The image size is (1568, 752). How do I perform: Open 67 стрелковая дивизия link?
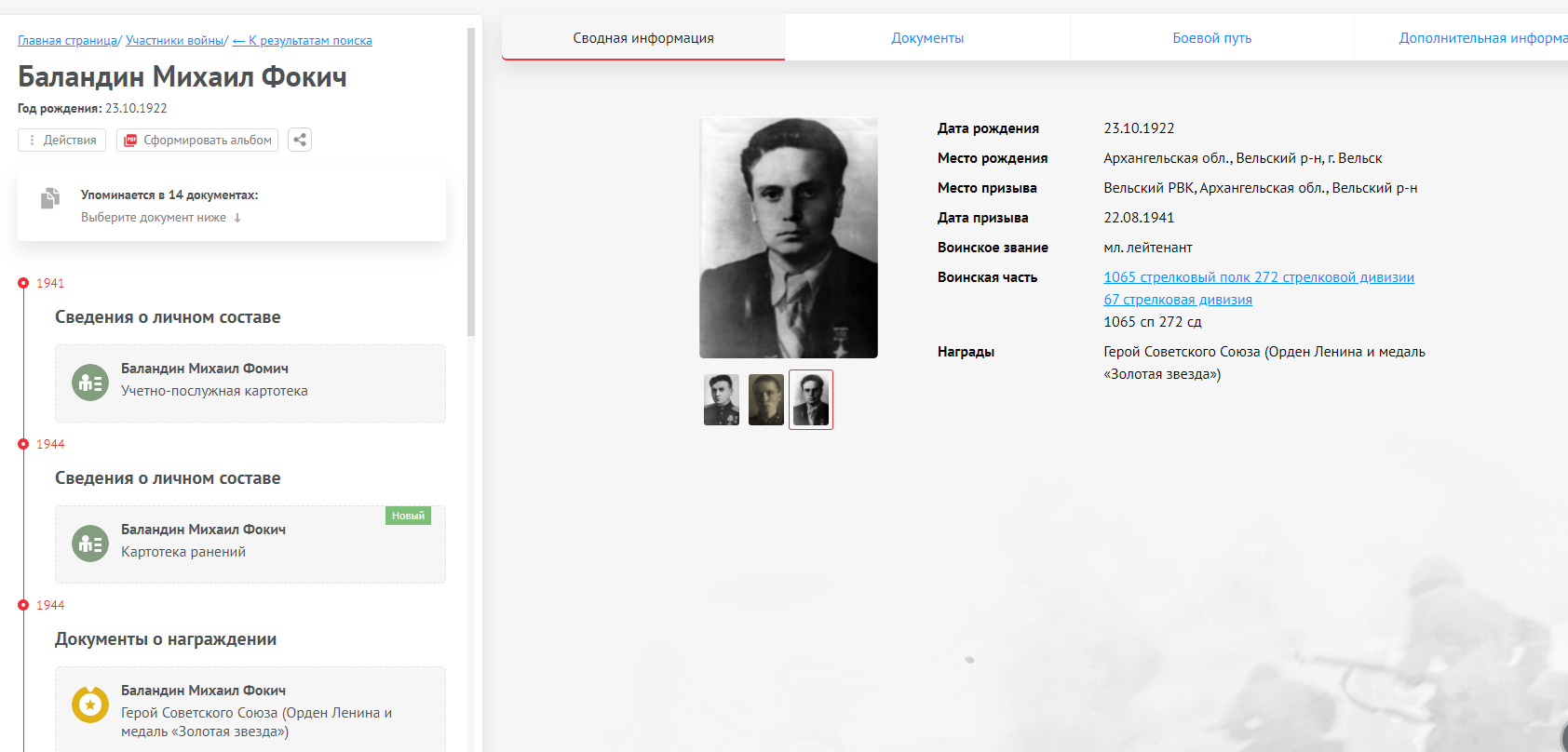1178,300
